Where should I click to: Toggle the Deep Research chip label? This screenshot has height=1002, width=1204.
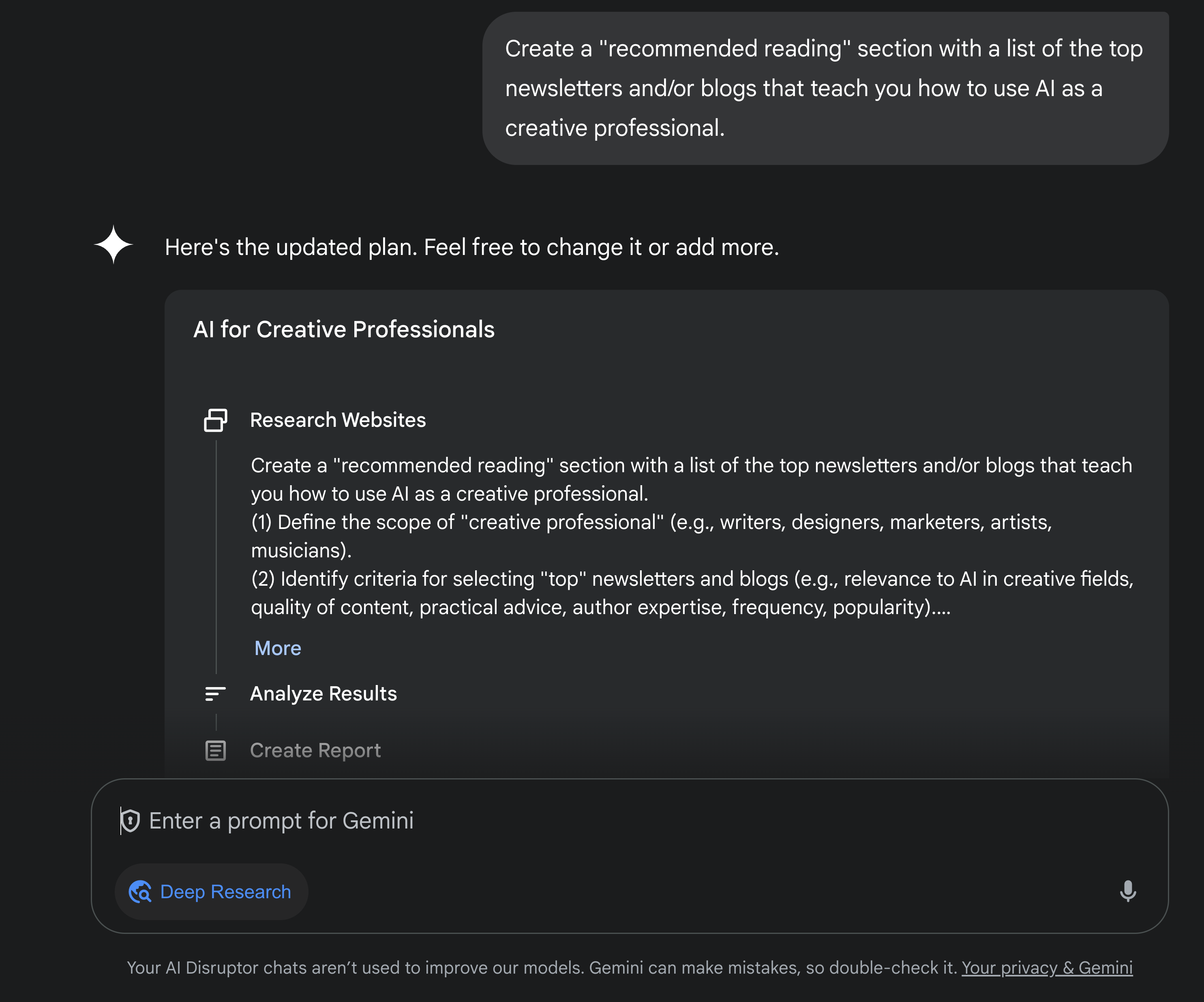tap(225, 892)
